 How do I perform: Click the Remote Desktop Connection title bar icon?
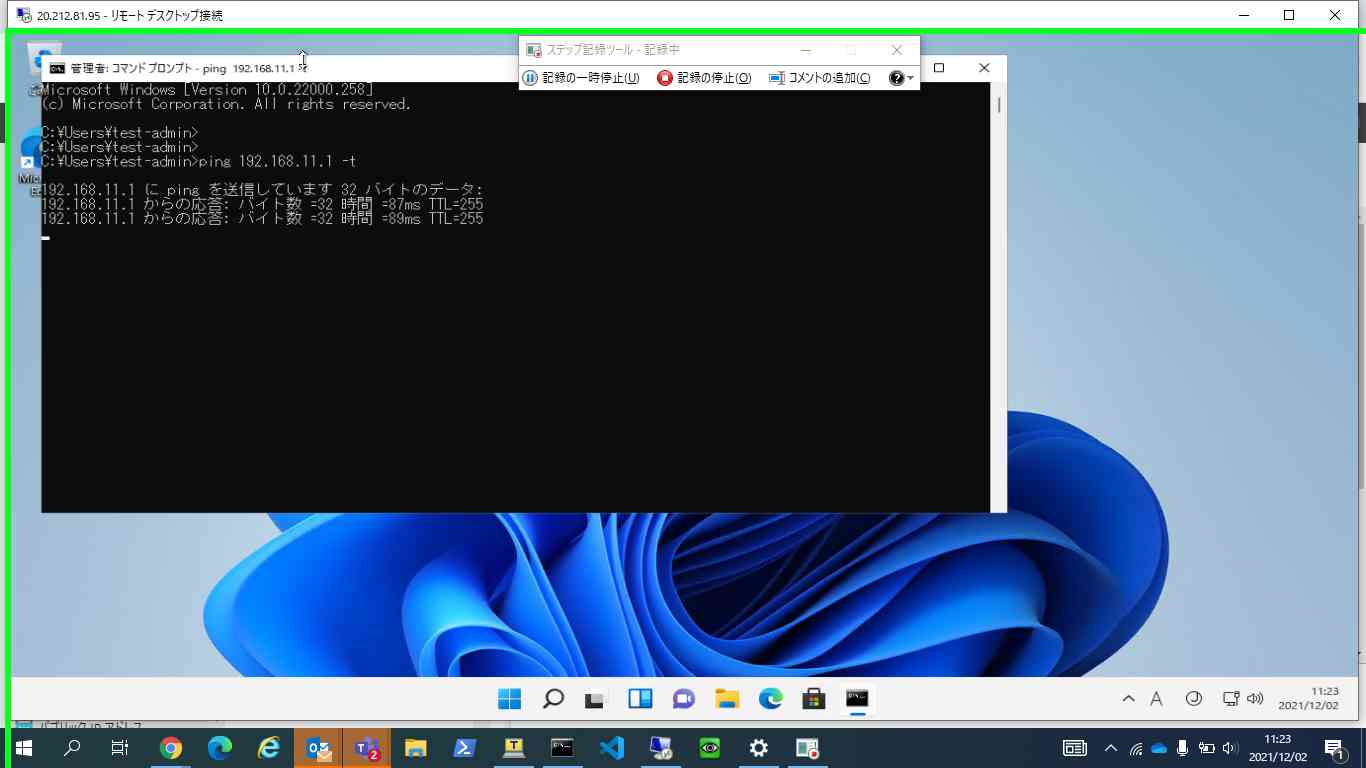(23, 15)
